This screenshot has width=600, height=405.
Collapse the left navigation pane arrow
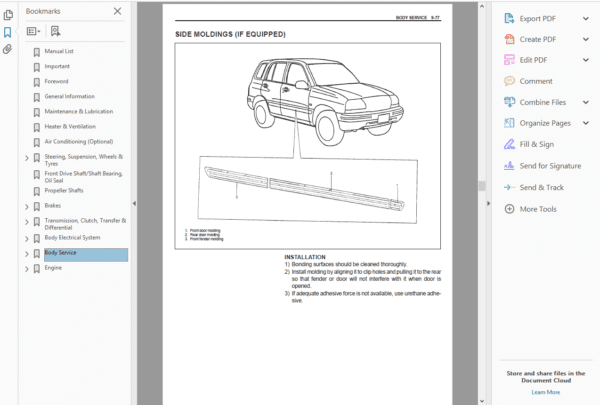(x=134, y=204)
